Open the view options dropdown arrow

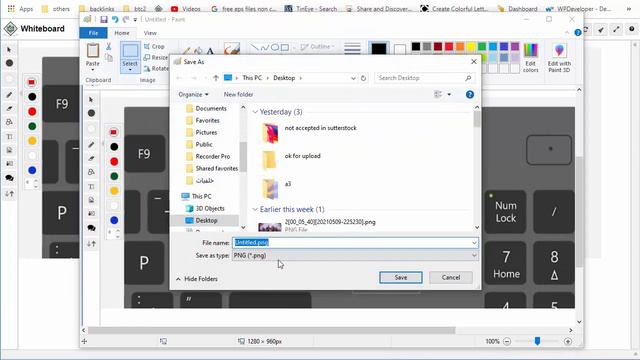coord(449,94)
